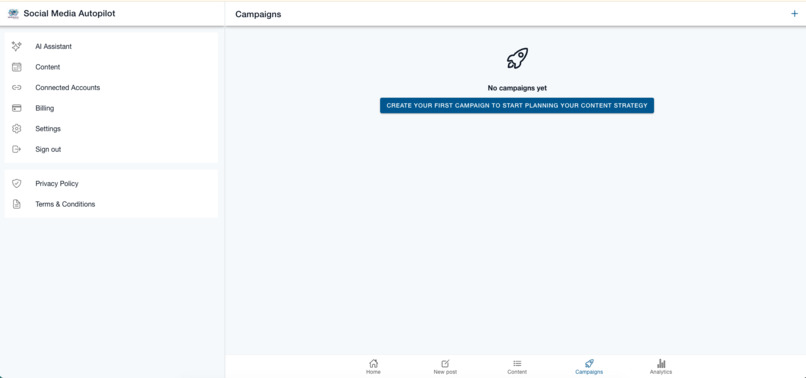Screen dimensions: 806x378
Task: Click the AI Assistant sparkle icon
Action: (x=16, y=46)
